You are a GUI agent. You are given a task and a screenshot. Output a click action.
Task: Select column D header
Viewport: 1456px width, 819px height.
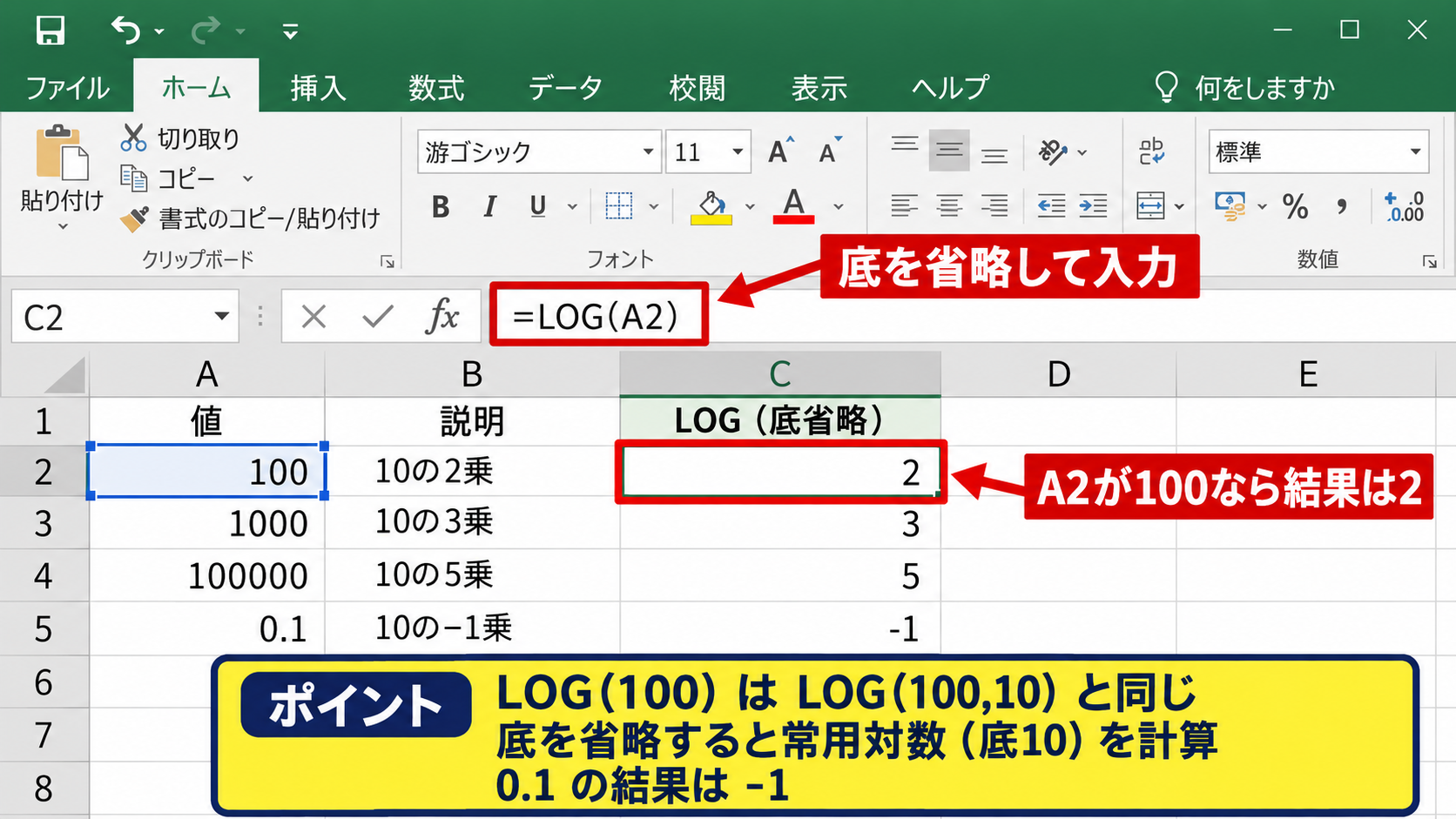pyautogui.click(x=1058, y=374)
